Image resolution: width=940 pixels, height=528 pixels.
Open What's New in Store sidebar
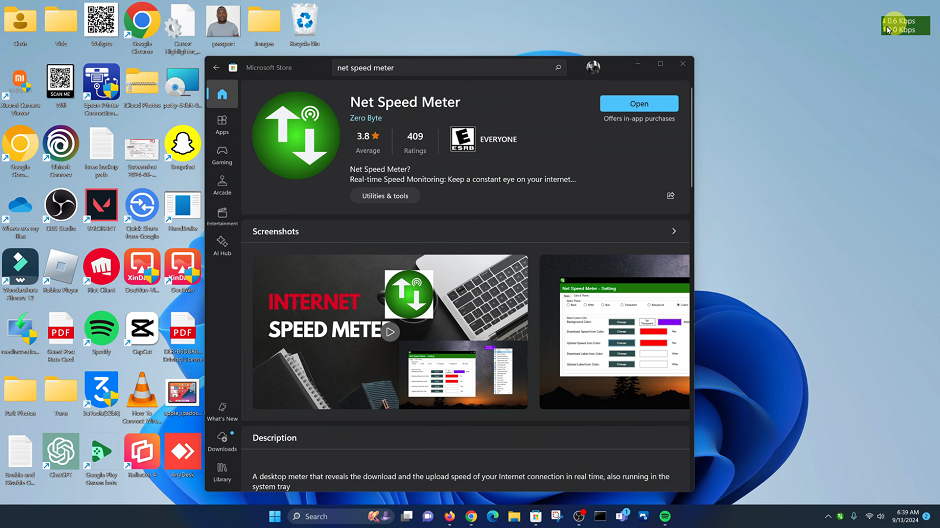pyautogui.click(x=222, y=411)
